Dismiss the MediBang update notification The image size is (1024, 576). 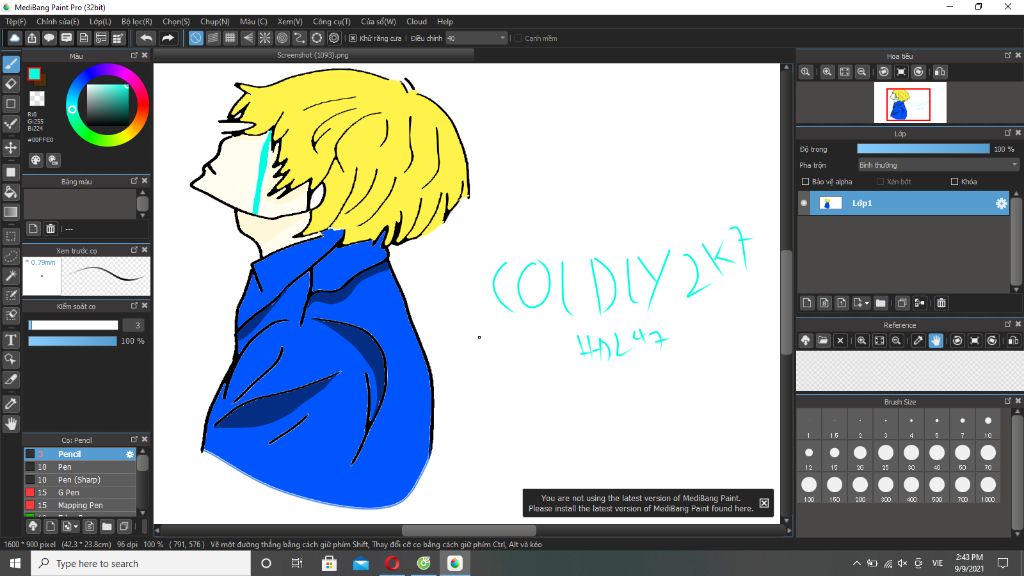point(764,503)
